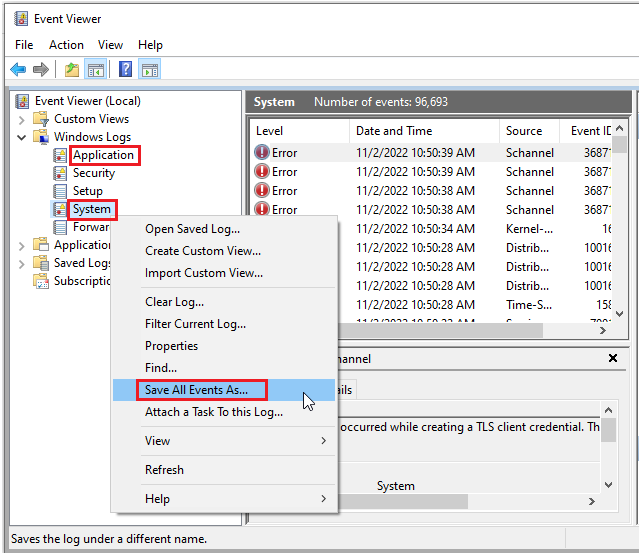Expand the Saved Logs node

[x=22, y=264]
